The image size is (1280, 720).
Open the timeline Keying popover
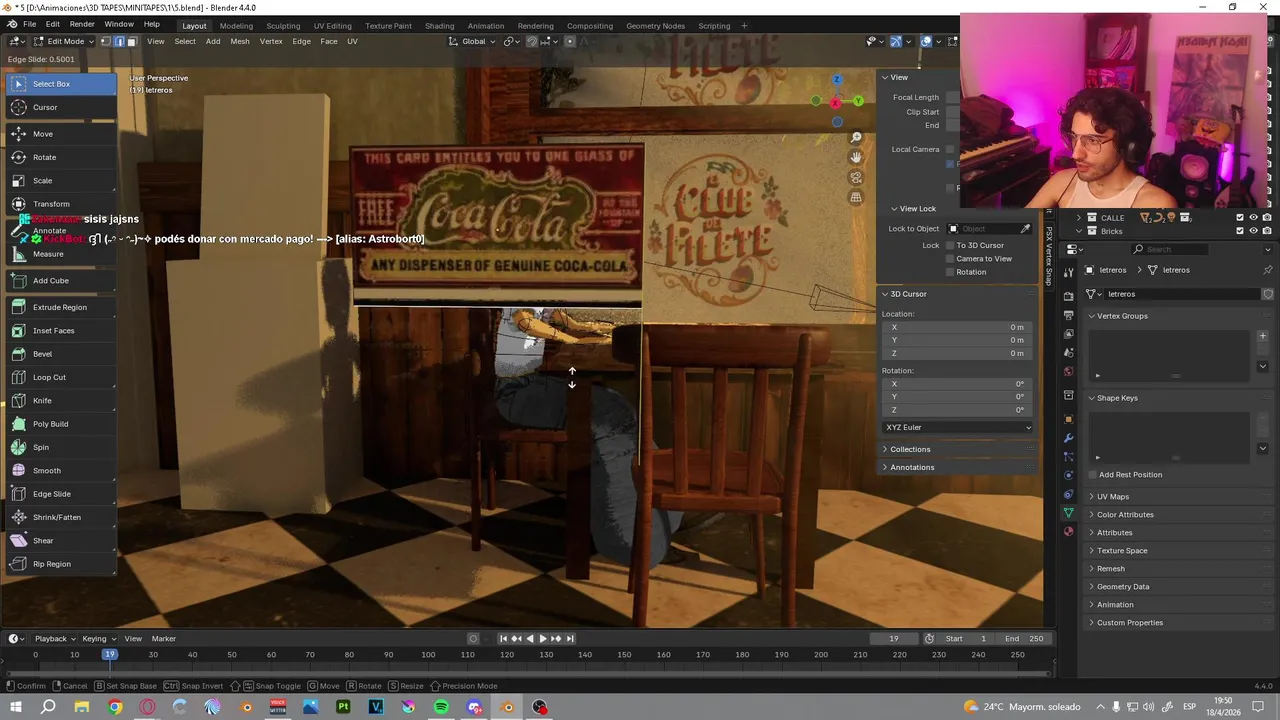98,638
